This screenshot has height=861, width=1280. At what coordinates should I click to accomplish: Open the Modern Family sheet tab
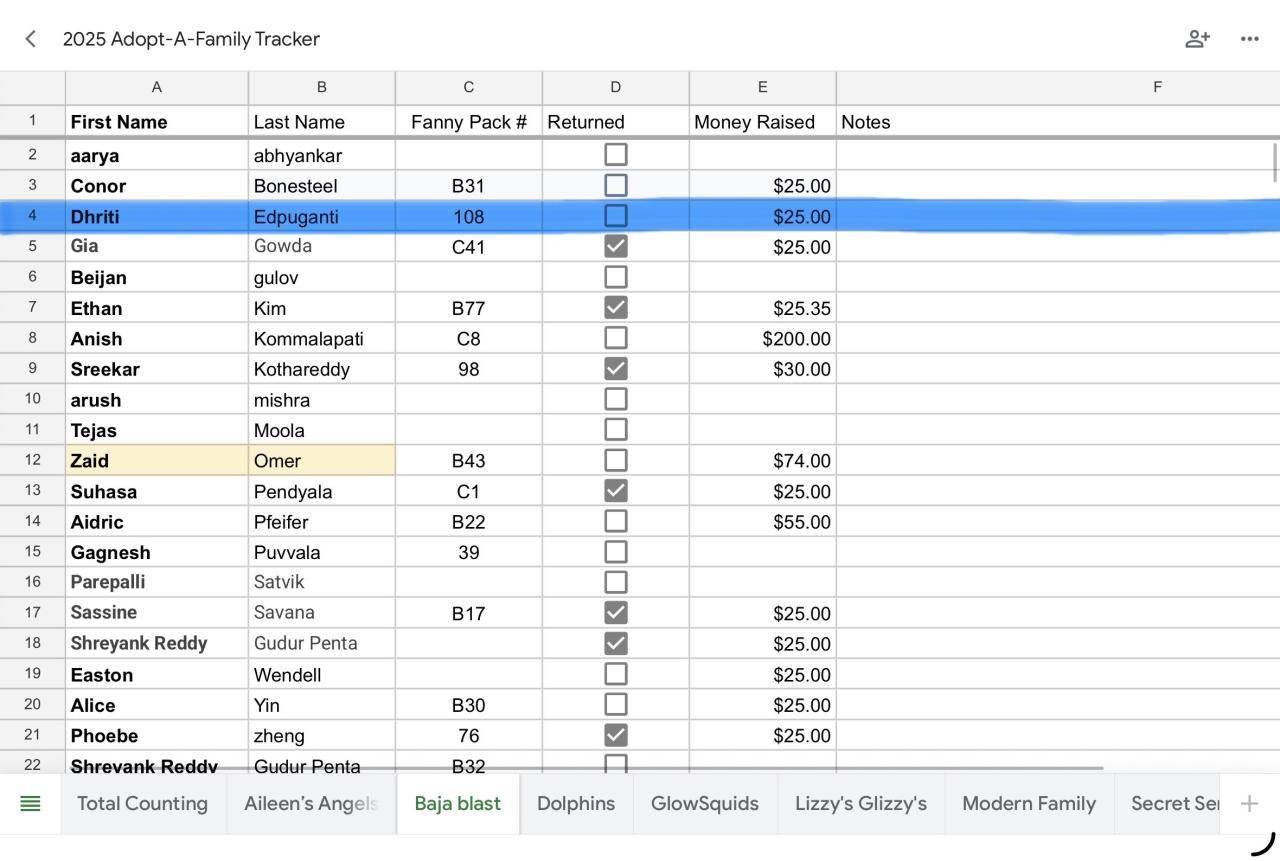(x=1029, y=803)
